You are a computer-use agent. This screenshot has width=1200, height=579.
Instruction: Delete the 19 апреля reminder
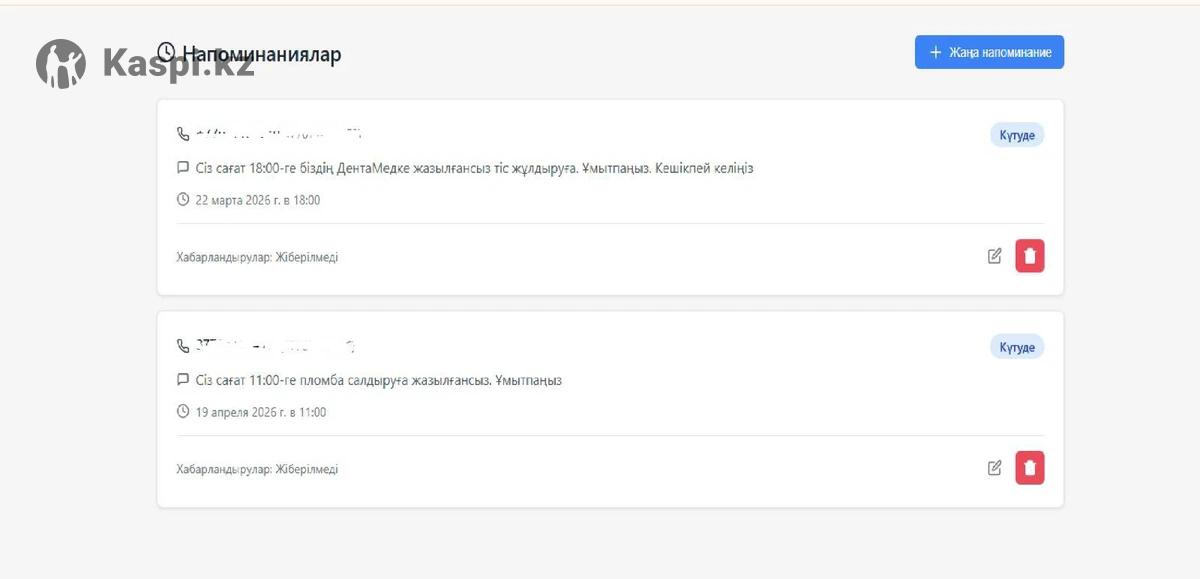(1030, 468)
